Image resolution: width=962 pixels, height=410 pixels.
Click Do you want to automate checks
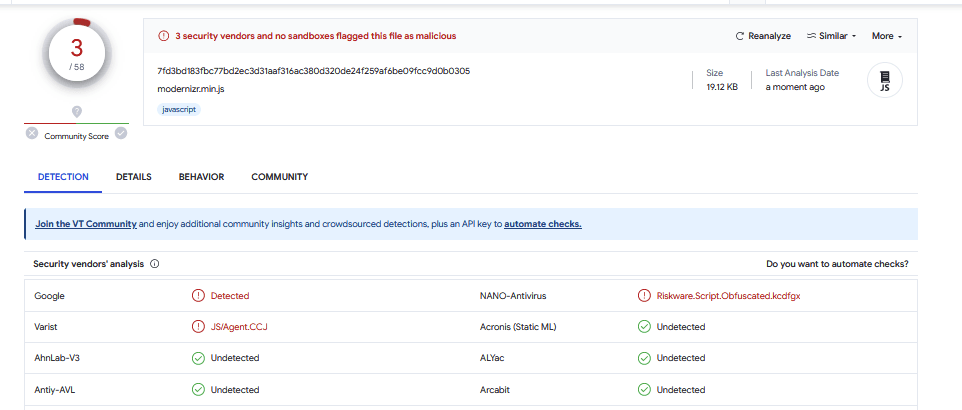point(836,264)
